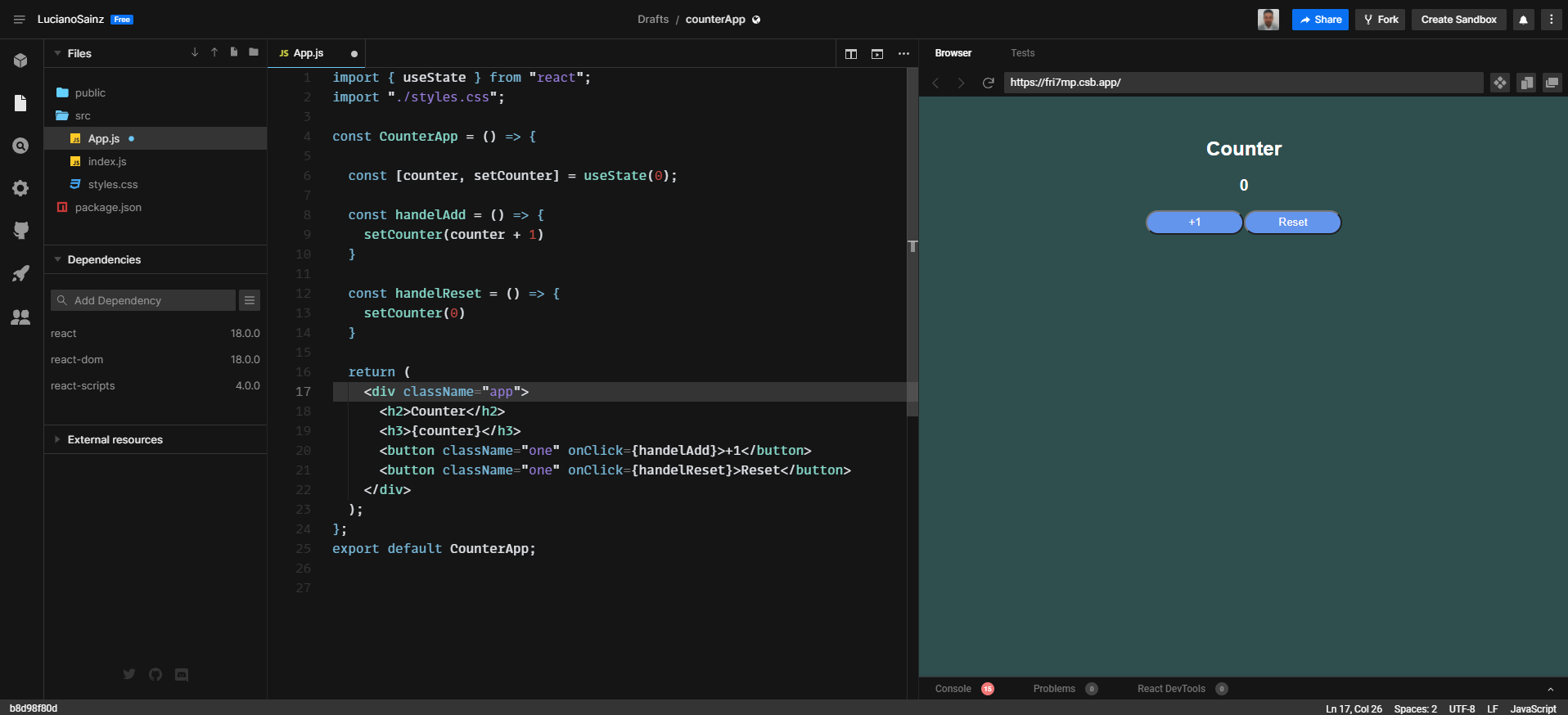The image size is (1568, 715).
Task: Go back in the preview browser
Action: (x=935, y=83)
